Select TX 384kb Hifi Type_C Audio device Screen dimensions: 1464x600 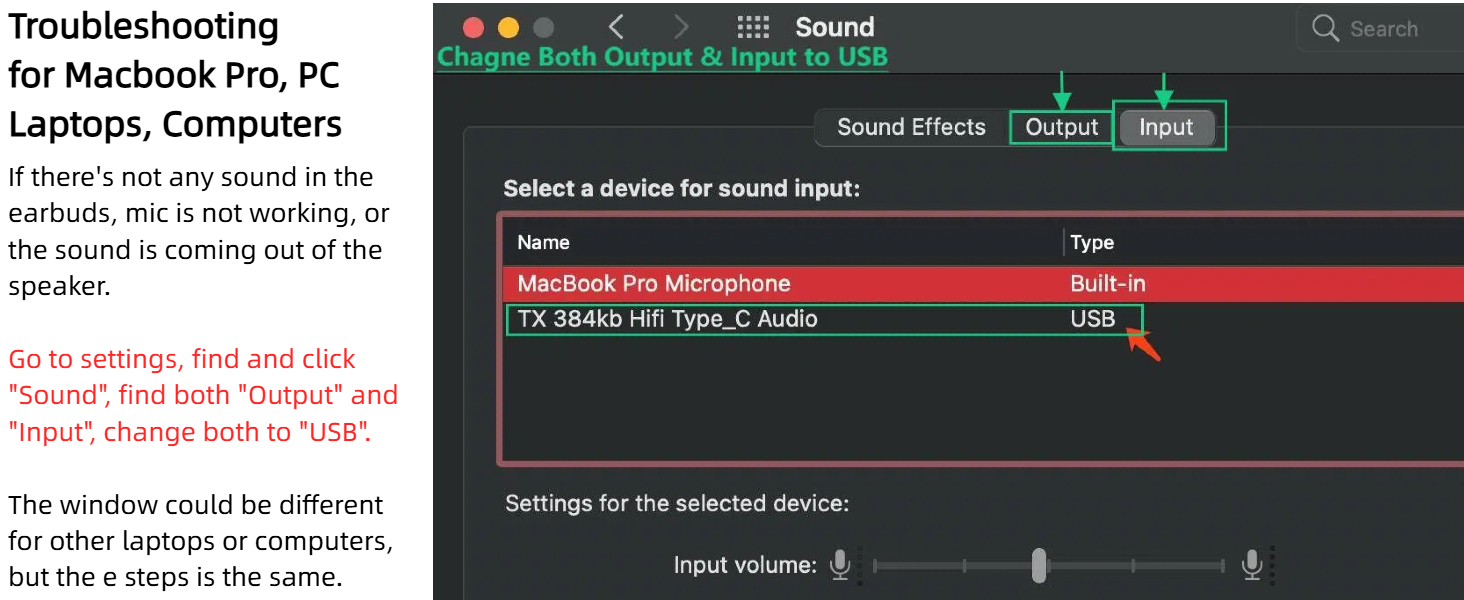668,319
